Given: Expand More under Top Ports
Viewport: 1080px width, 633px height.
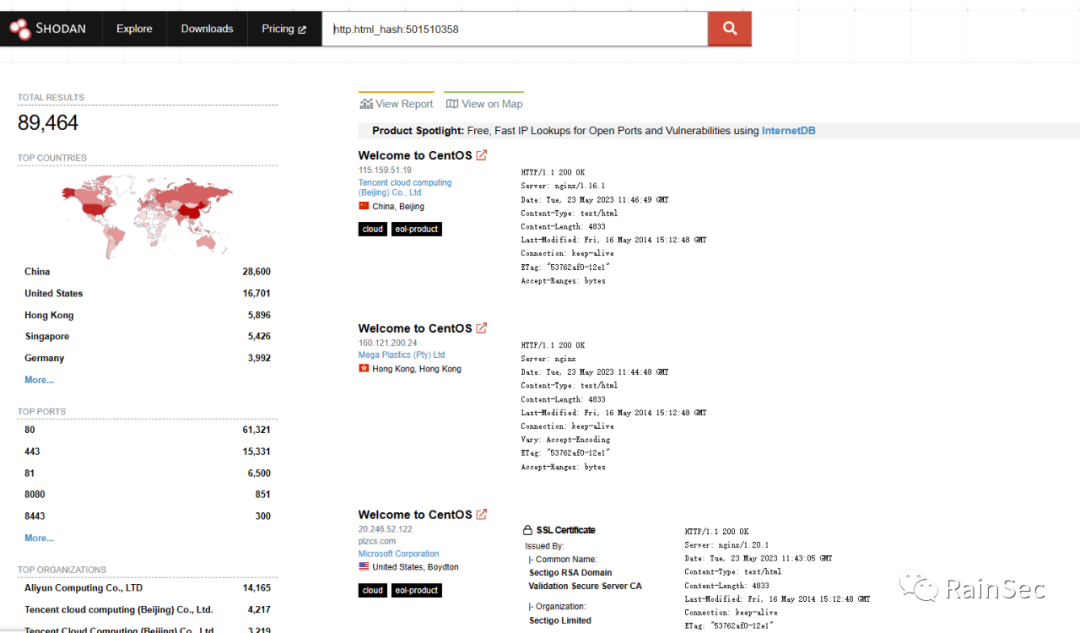Looking at the screenshot, I should pyautogui.click(x=39, y=538).
